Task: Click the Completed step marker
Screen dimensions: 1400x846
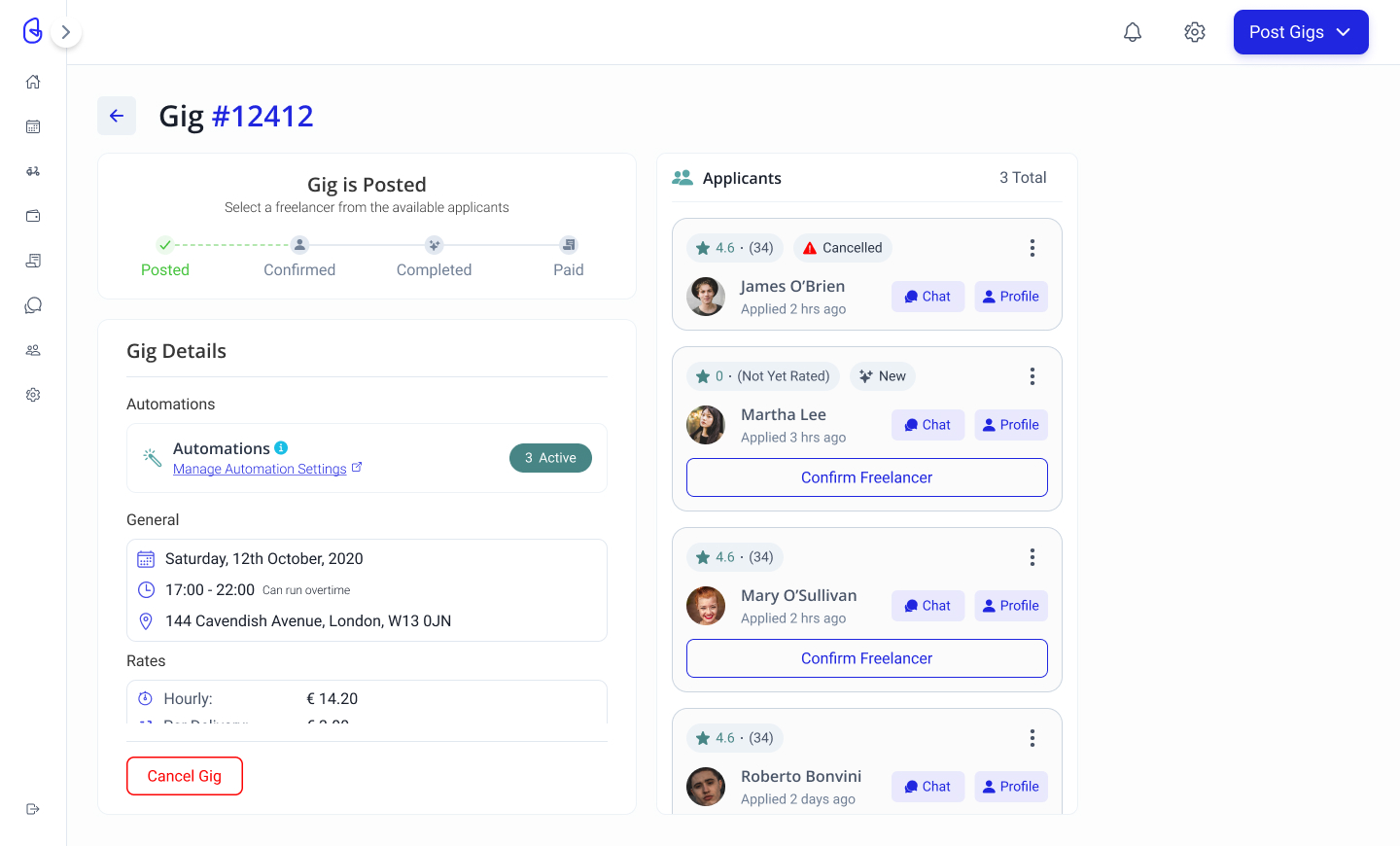Action: (434, 245)
